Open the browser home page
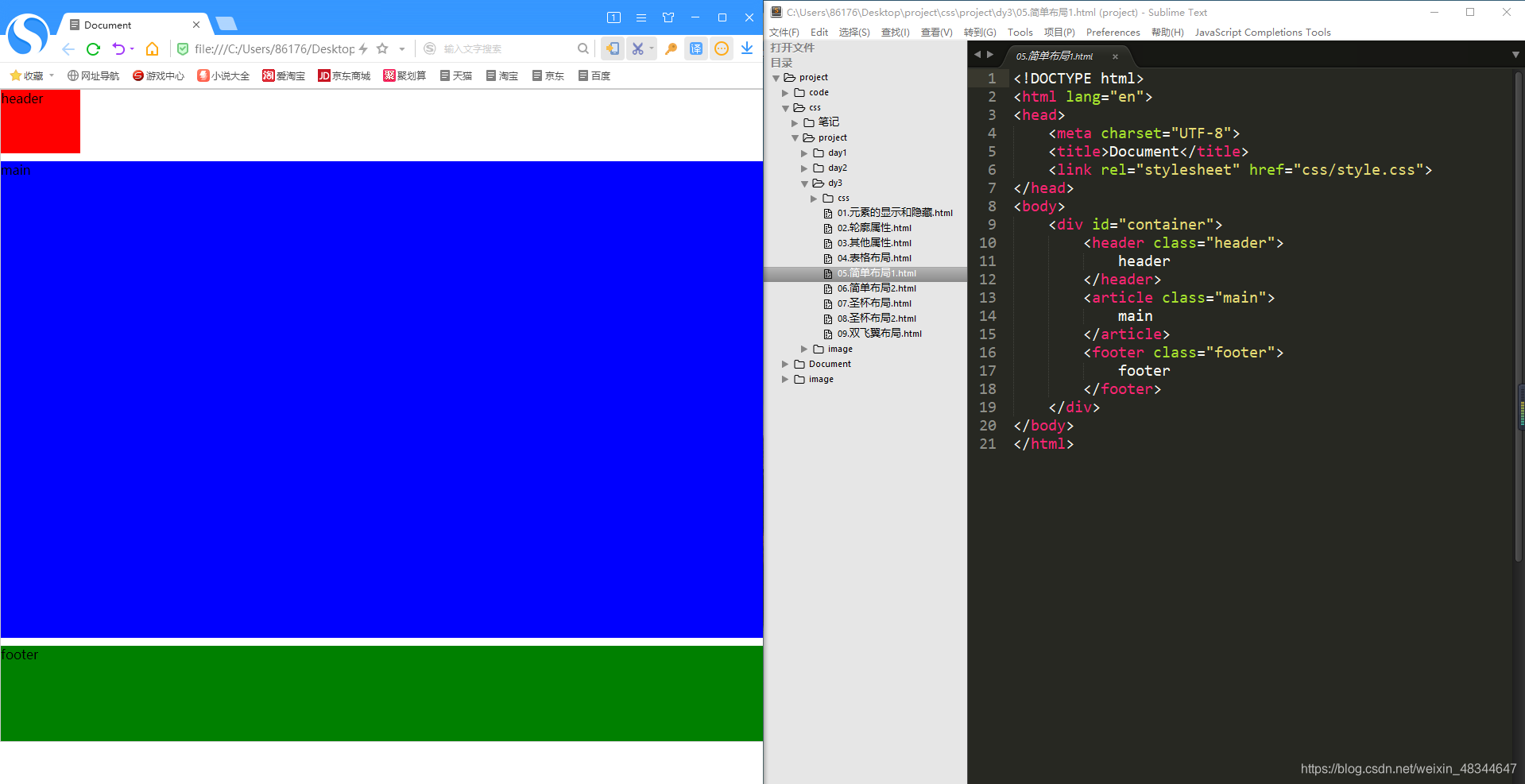The width and height of the screenshot is (1525, 784). pos(152,49)
